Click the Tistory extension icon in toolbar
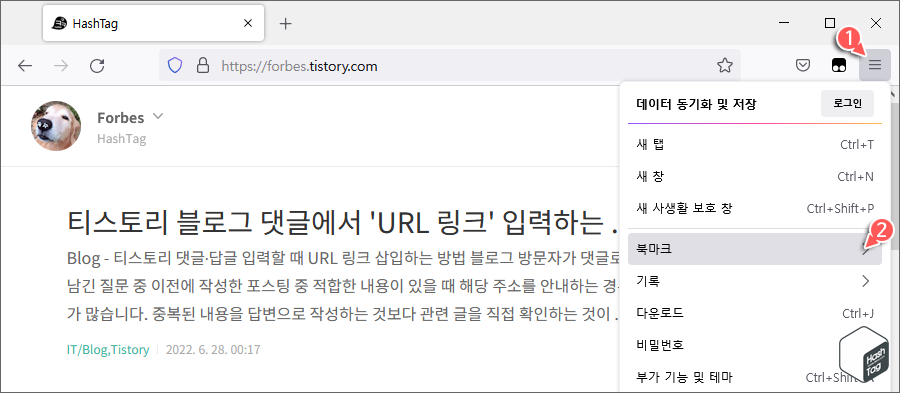 pyautogui.click(x=839, y=65)
